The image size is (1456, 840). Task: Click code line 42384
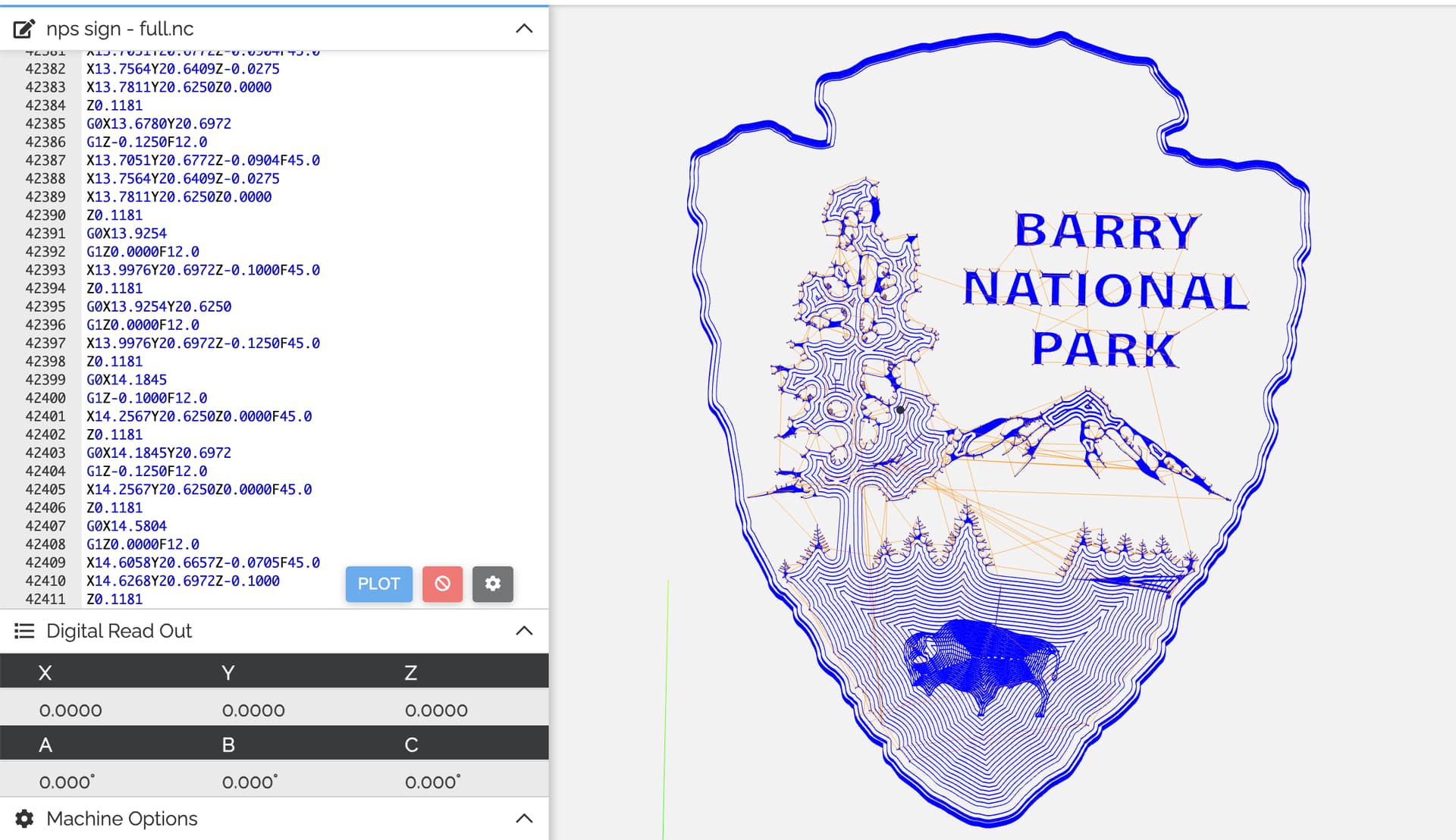115,105
